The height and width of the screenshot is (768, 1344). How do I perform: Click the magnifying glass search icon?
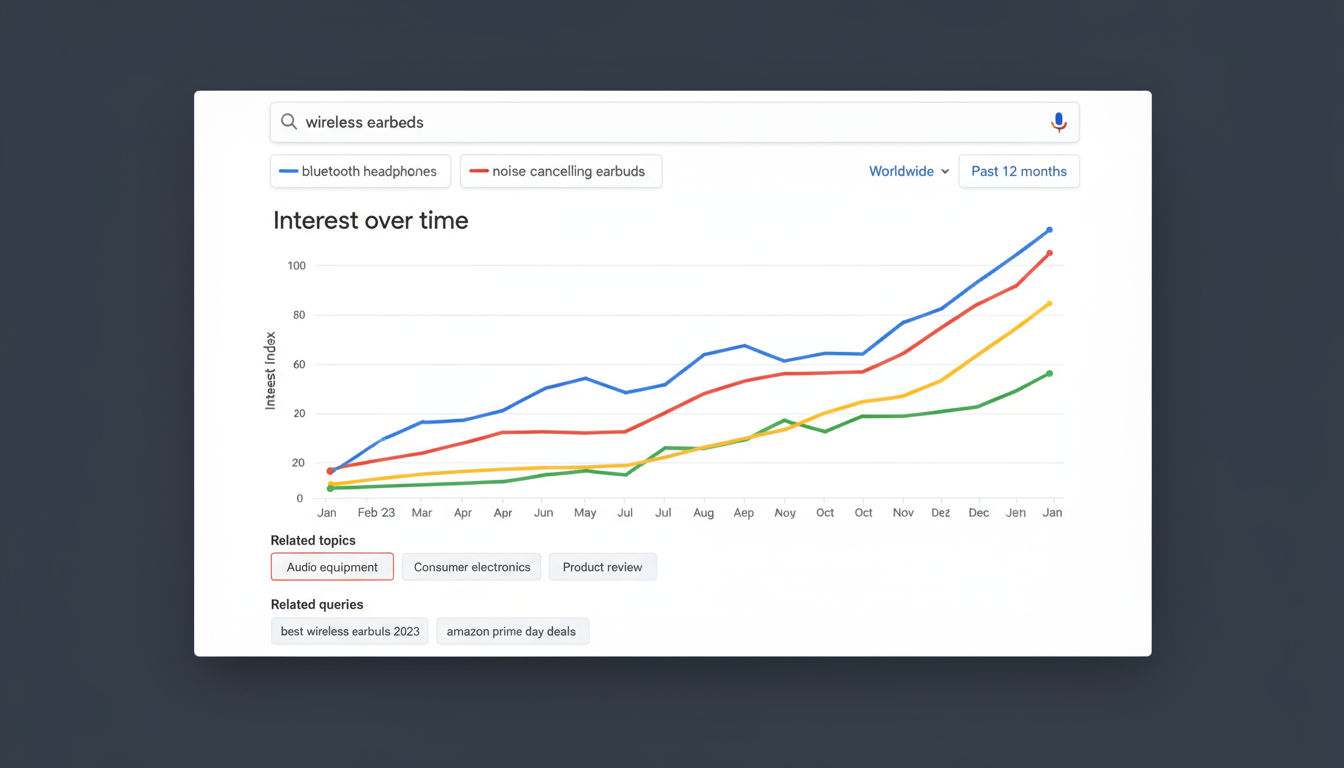coord(289,122)
